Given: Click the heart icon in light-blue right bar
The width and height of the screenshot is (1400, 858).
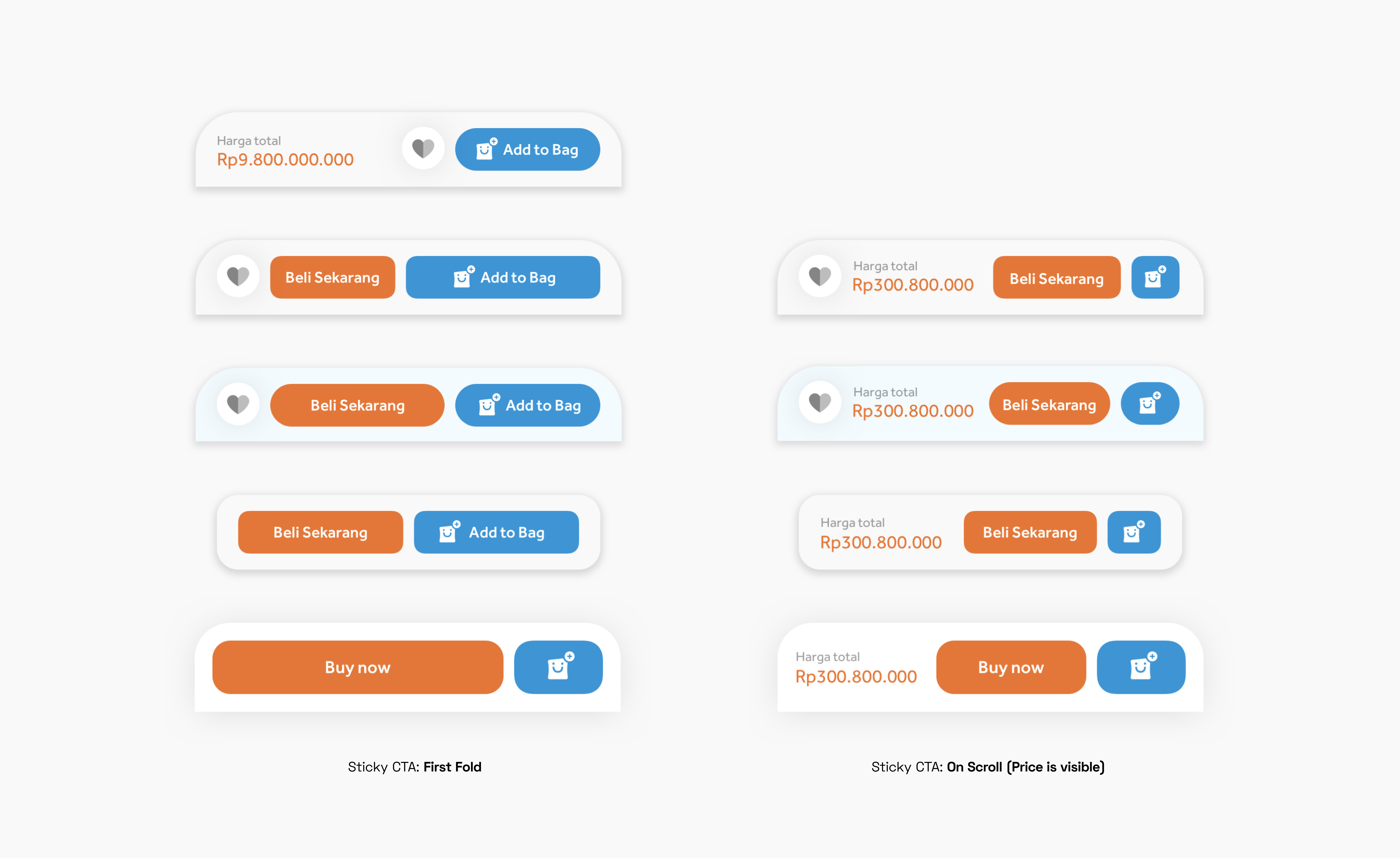Looking at the screenshot, I should 820,403.
